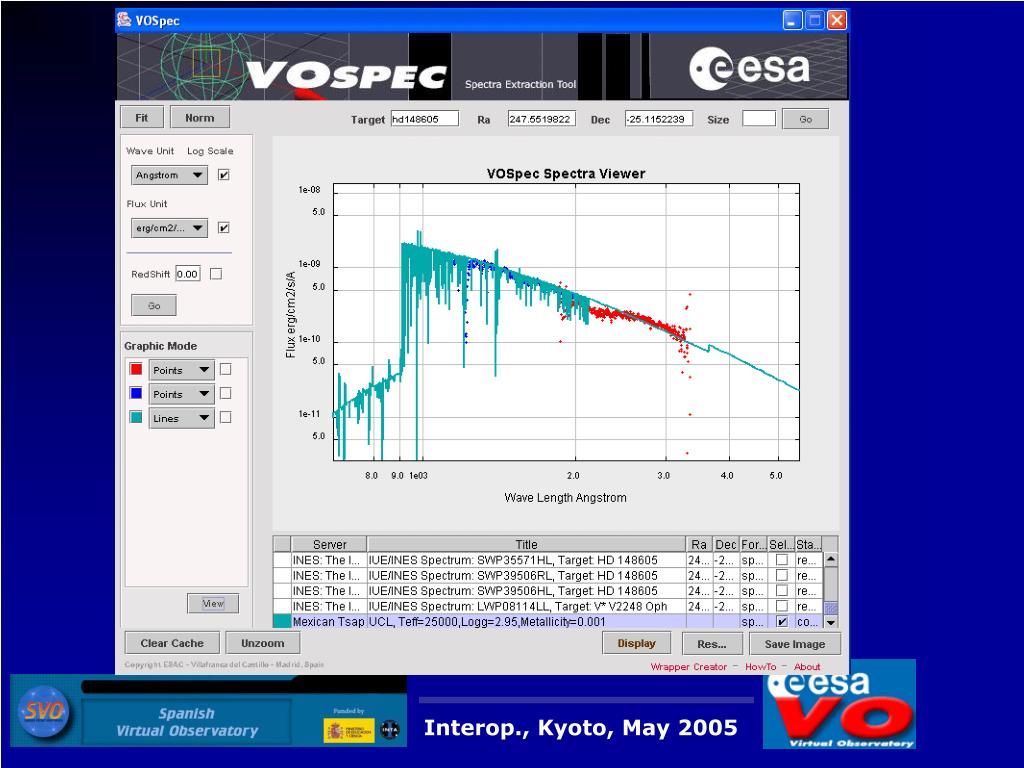The height and width of the screenshot is (768, 1024).
Task: Click the Target input field hd148605
Action: (424, 119)
